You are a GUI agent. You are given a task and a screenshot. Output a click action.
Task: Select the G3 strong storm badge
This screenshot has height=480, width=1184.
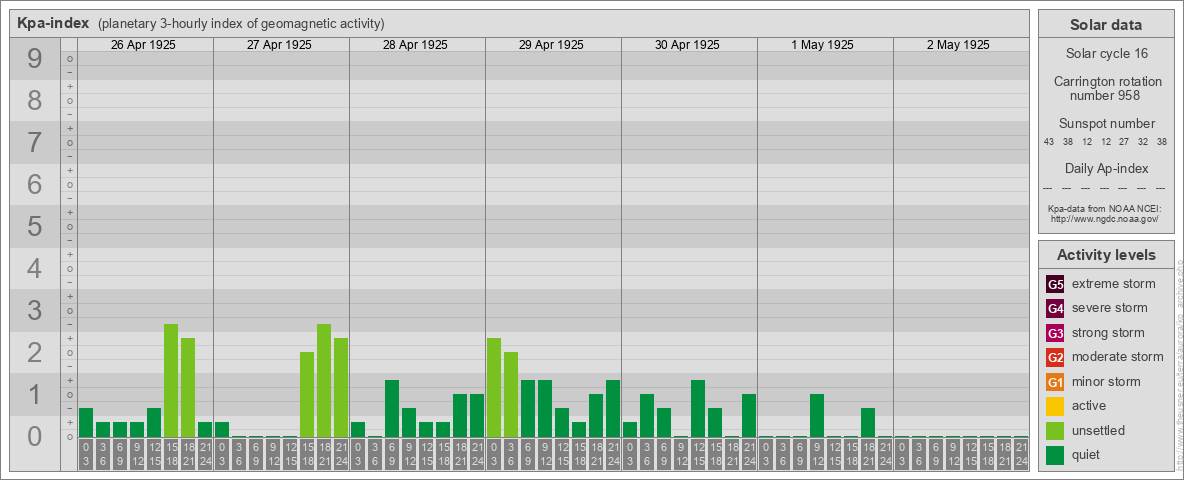pyautogui.click(x=1056, y=333)
